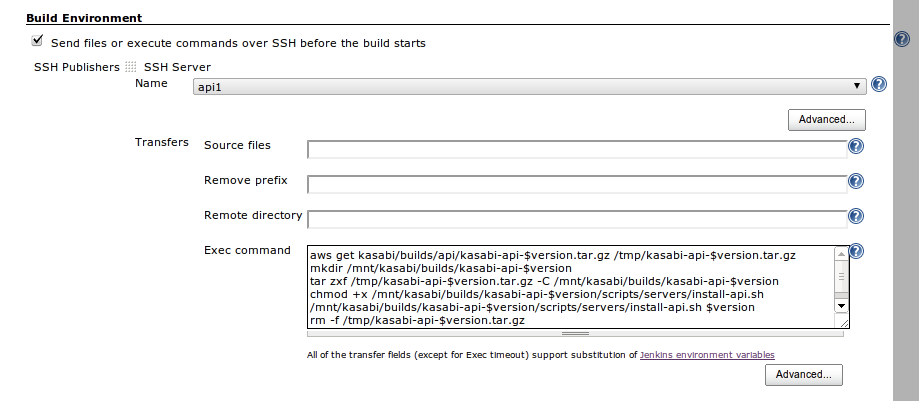The image size is (919, 401).
Task: Open help icon for Remote directory
Action: tap(856, 216)
